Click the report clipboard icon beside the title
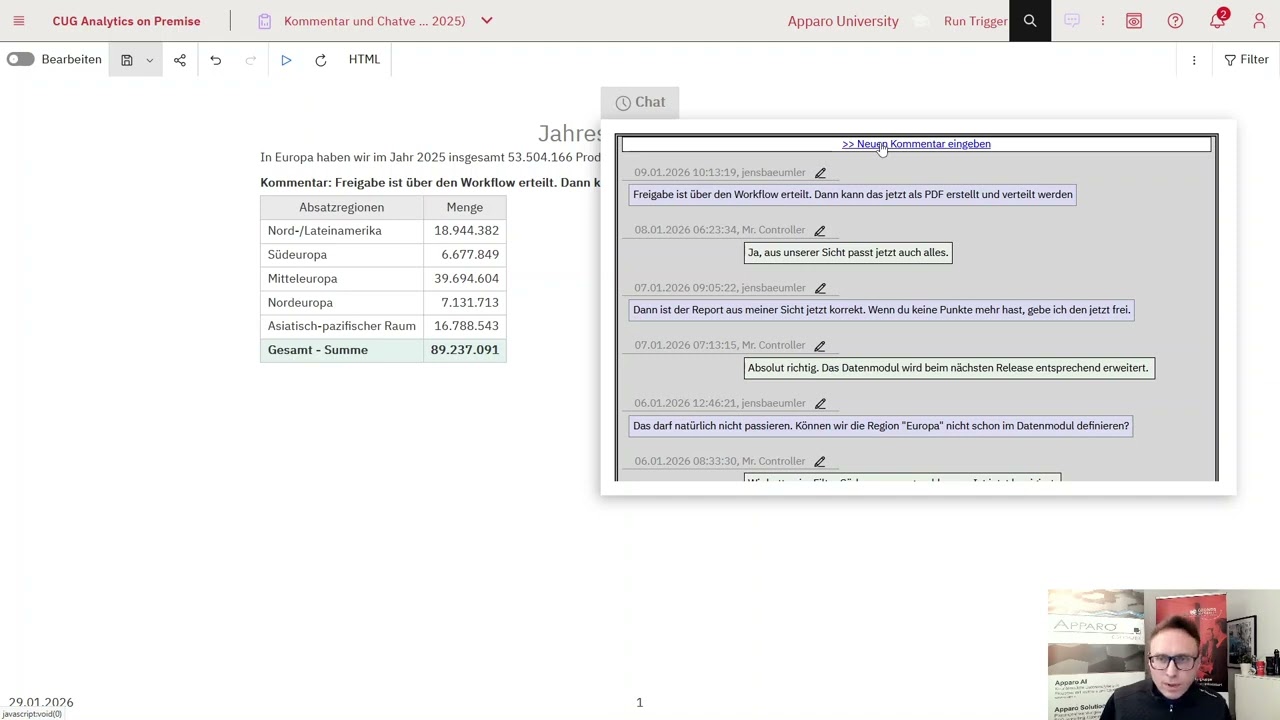 264,21
